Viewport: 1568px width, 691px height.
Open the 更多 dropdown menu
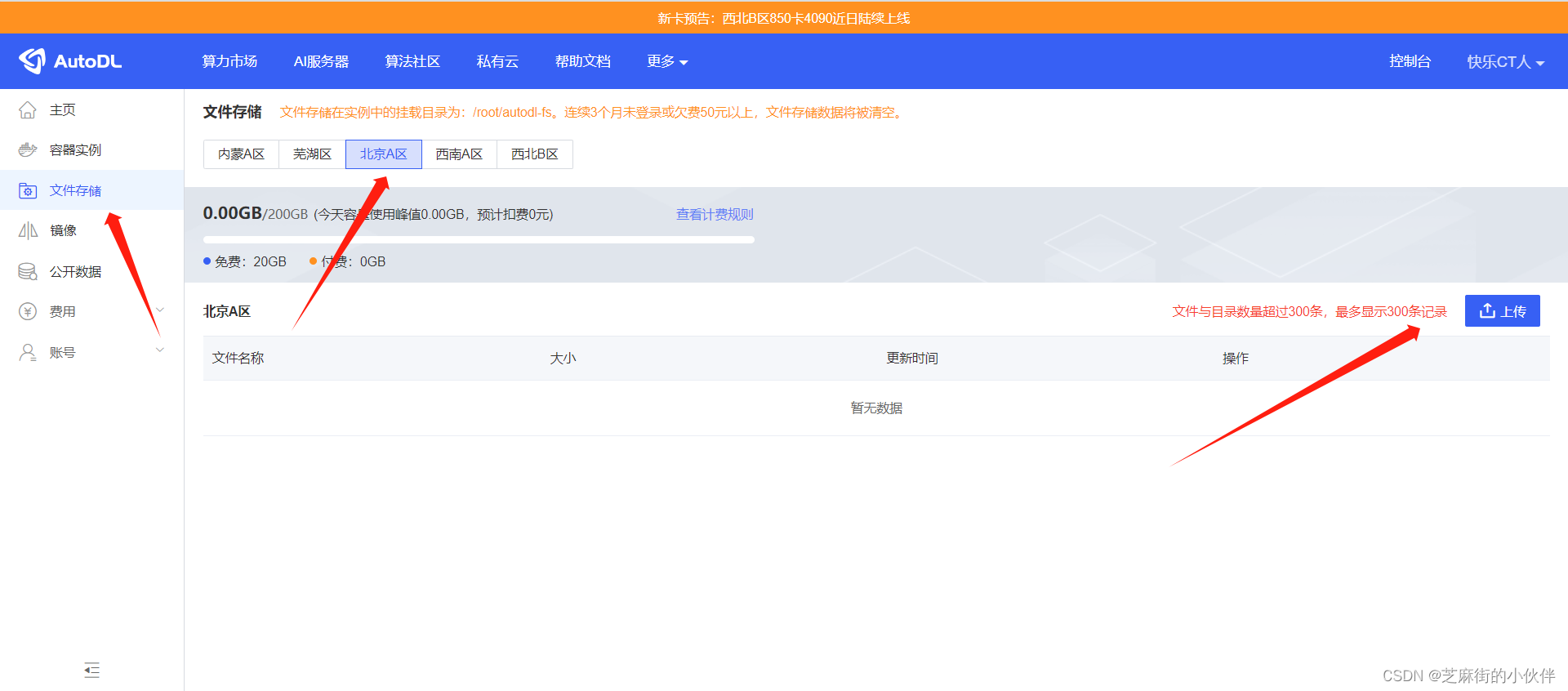667,61
